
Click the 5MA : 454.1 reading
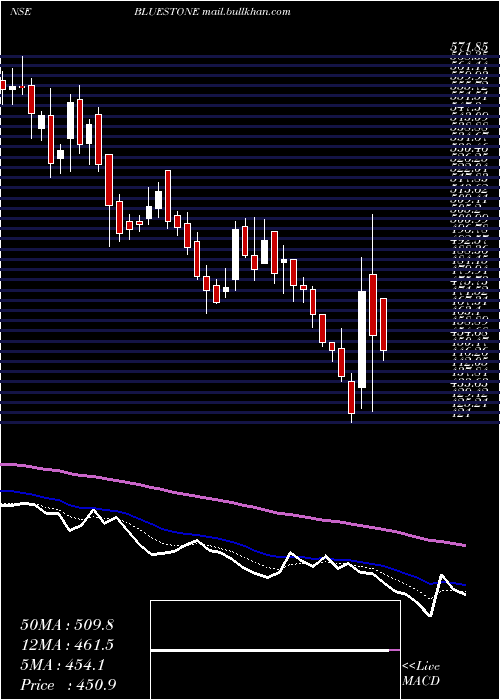coord(62,665)
